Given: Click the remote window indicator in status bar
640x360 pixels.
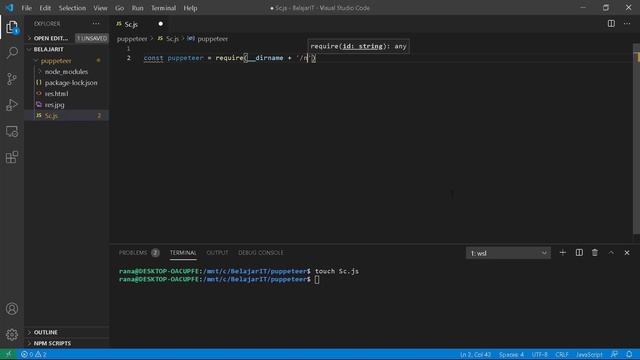Looking at the screenshot, I should (8, 354).
